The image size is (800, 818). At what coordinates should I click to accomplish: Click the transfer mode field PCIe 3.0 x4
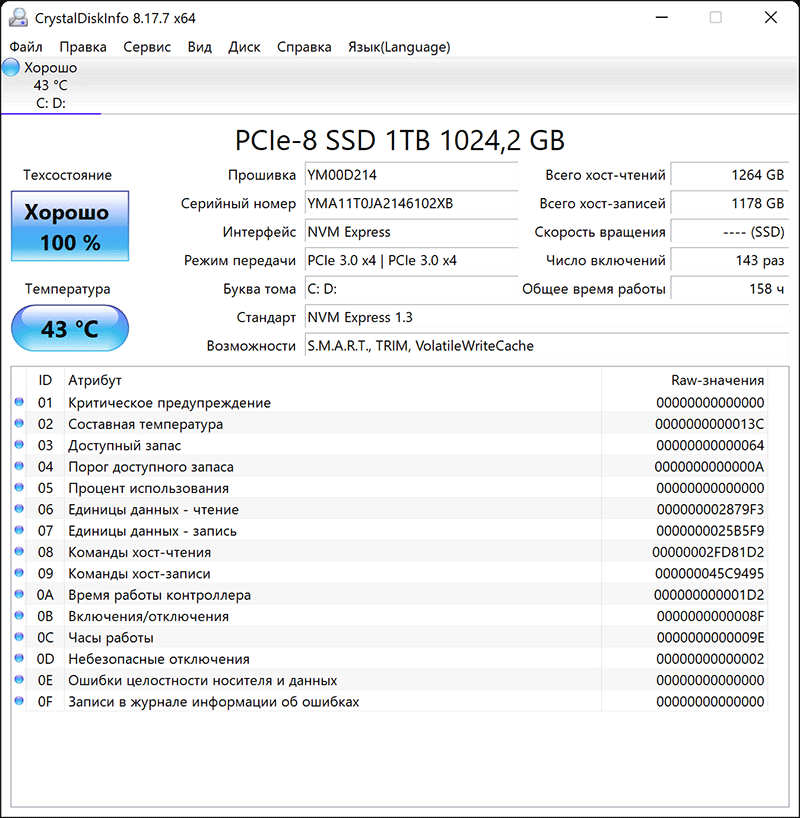point(411,260)
